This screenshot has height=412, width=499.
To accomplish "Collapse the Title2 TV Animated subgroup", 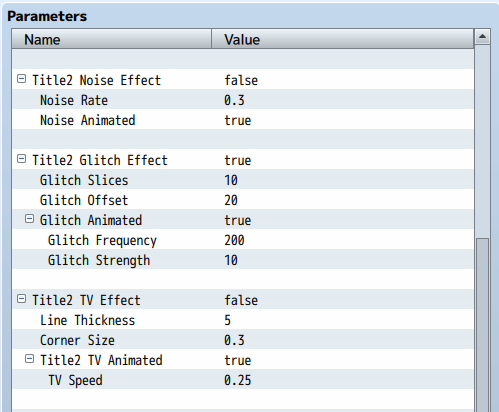I will coord(29,359).
